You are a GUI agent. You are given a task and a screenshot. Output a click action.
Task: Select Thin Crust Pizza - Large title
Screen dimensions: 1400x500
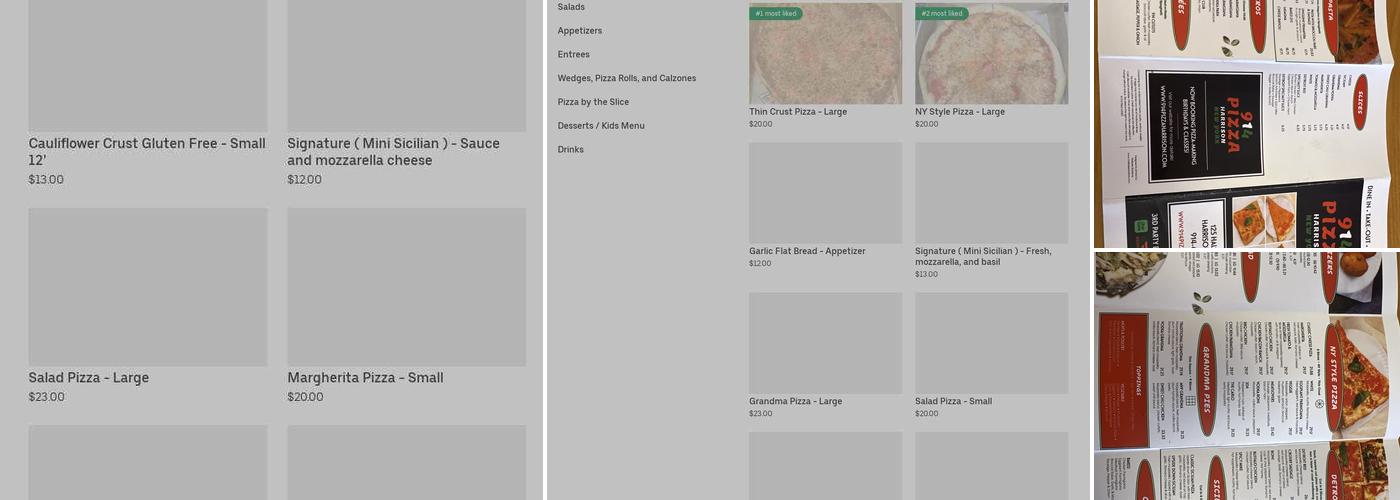(x=798, y=112)
